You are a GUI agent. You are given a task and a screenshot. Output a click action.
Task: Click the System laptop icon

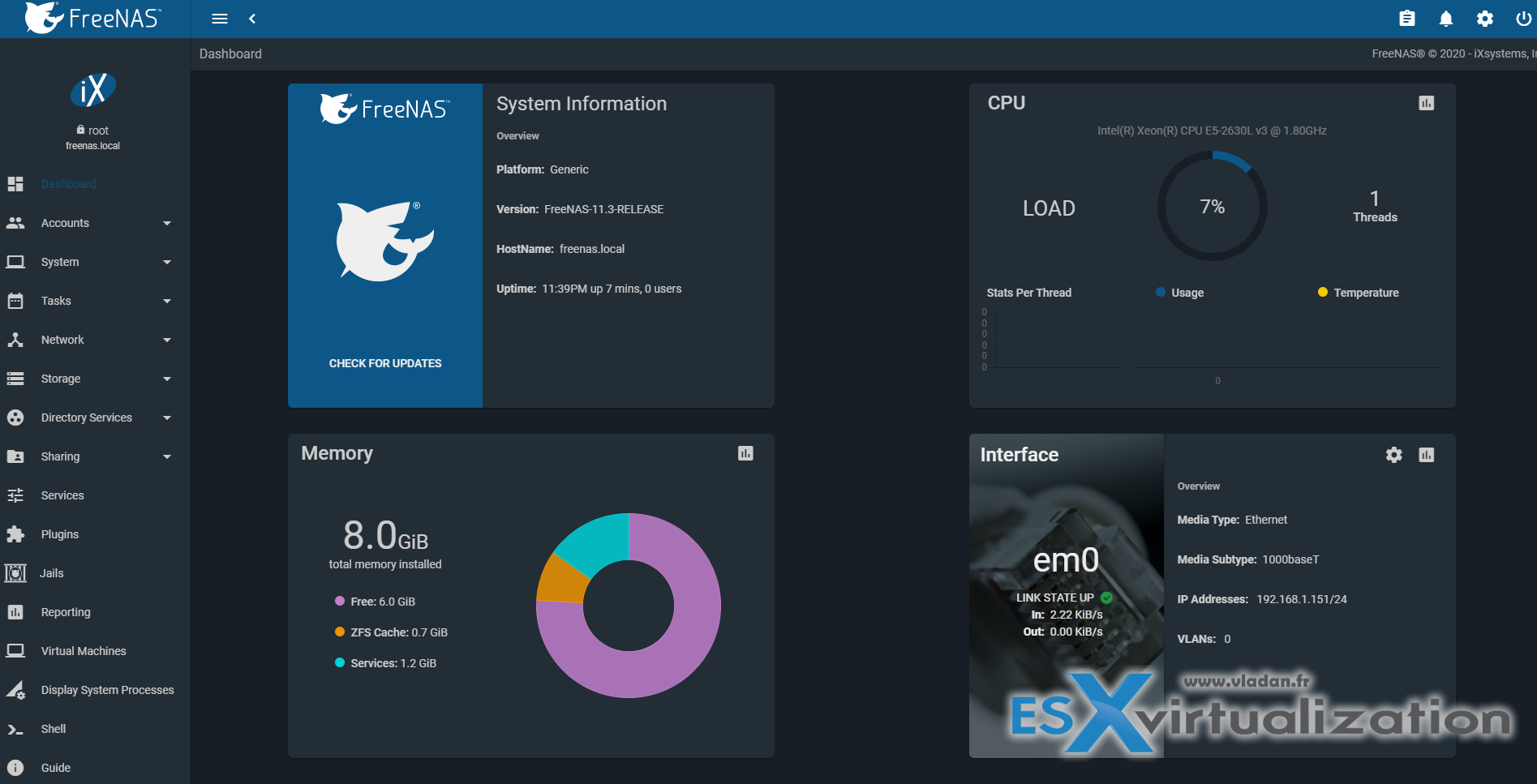coord(15,262)
